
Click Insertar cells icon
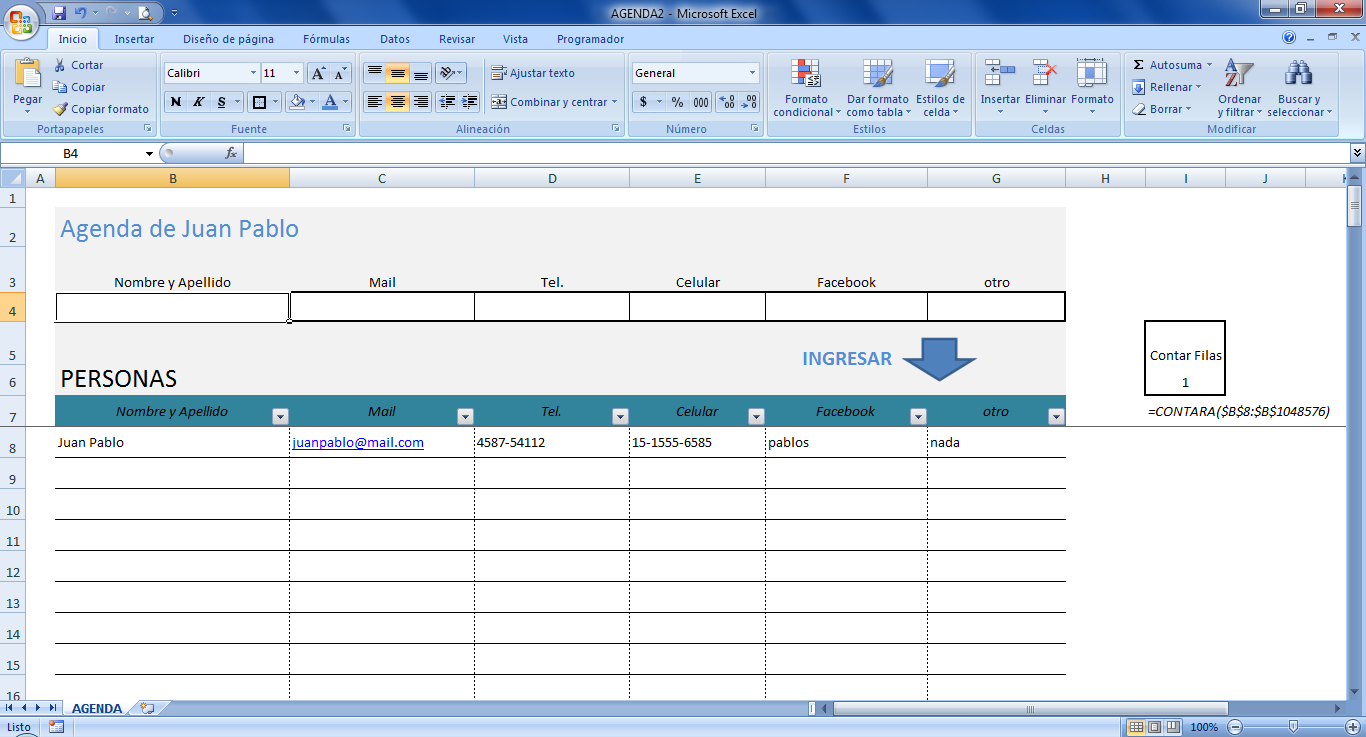[1000, 74]
